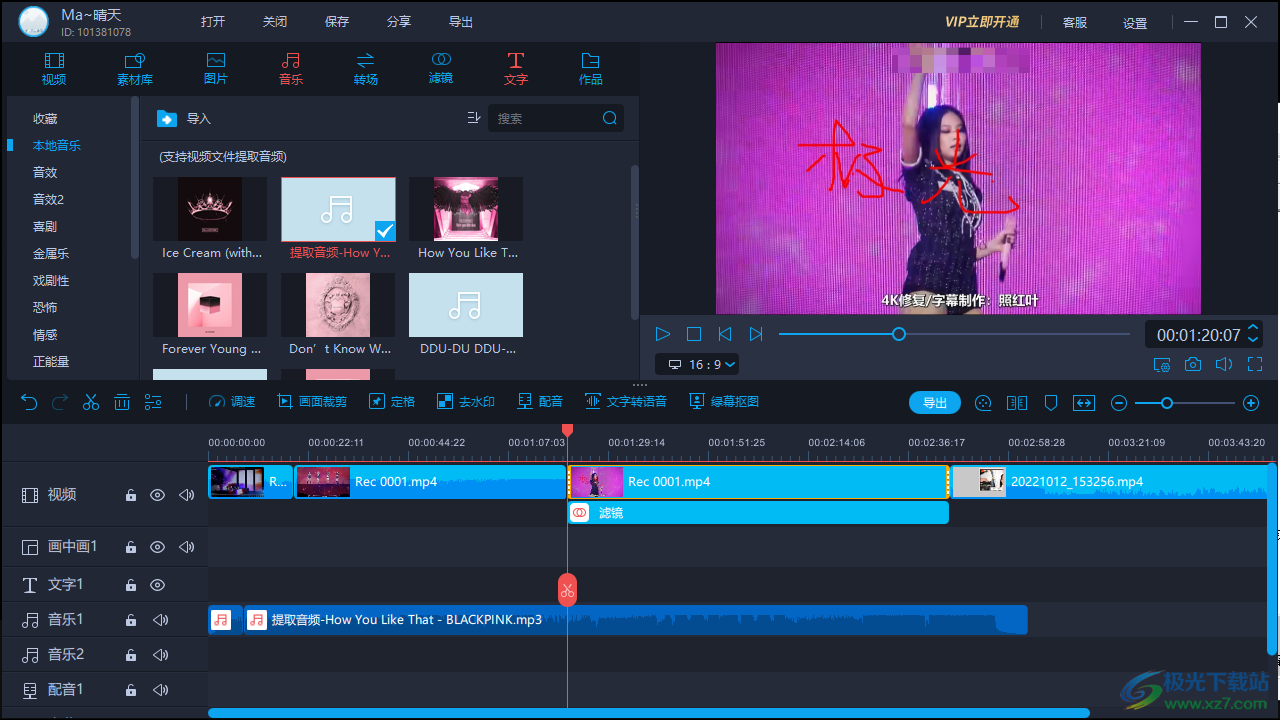Open the 文字转语音 text-to-speech tool

(x=626, y=401)
